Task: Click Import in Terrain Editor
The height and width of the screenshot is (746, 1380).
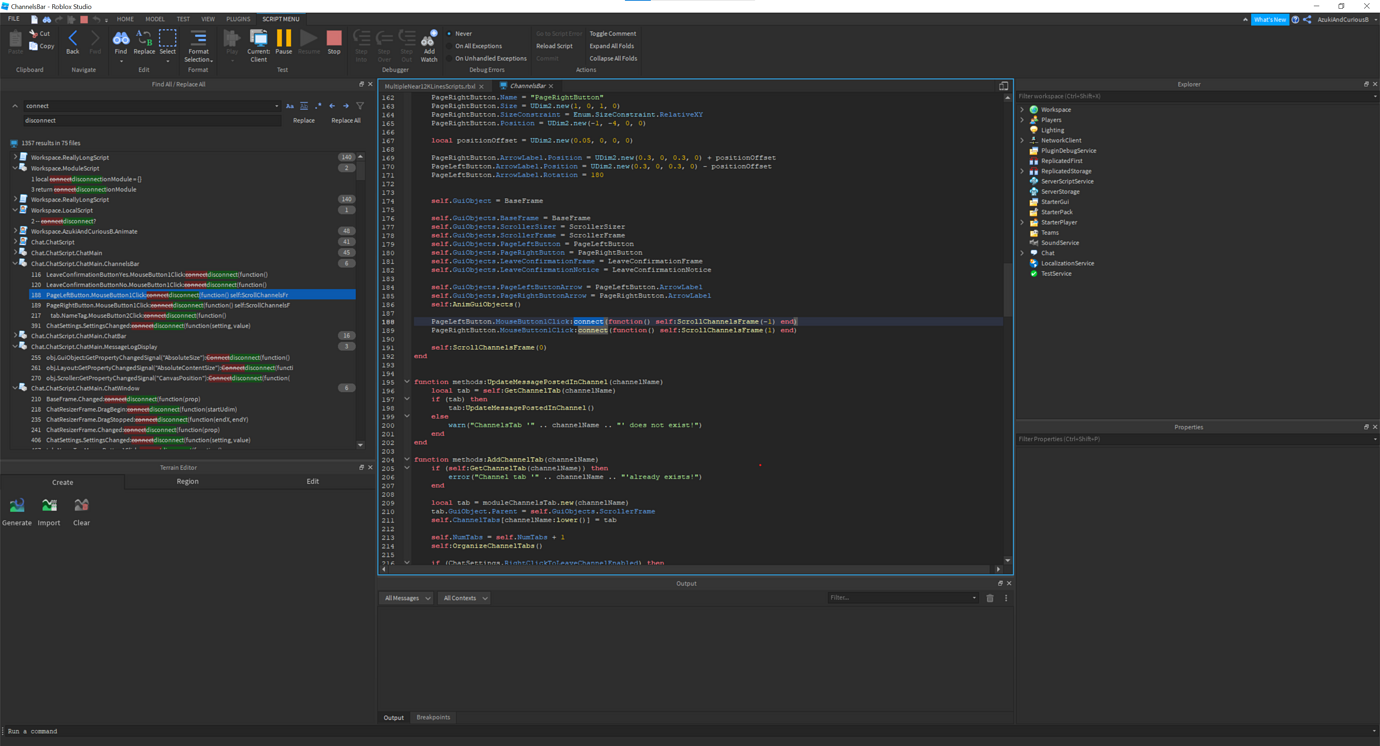Action: pyautogui.click(x=49, y=512)
